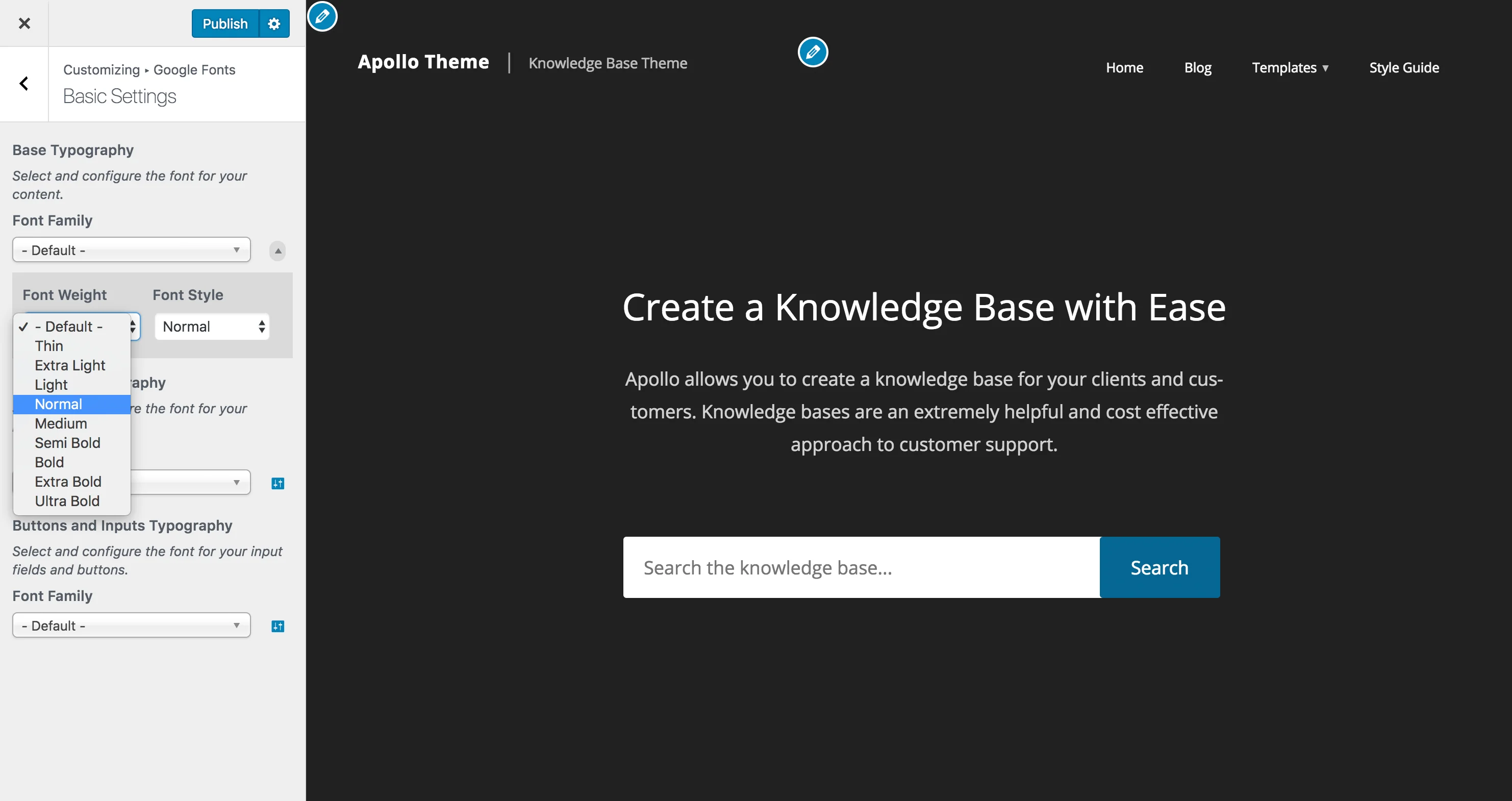Open Base Typography Font Family dropdown
The image size is (1512, 801).
pos(132,250)
